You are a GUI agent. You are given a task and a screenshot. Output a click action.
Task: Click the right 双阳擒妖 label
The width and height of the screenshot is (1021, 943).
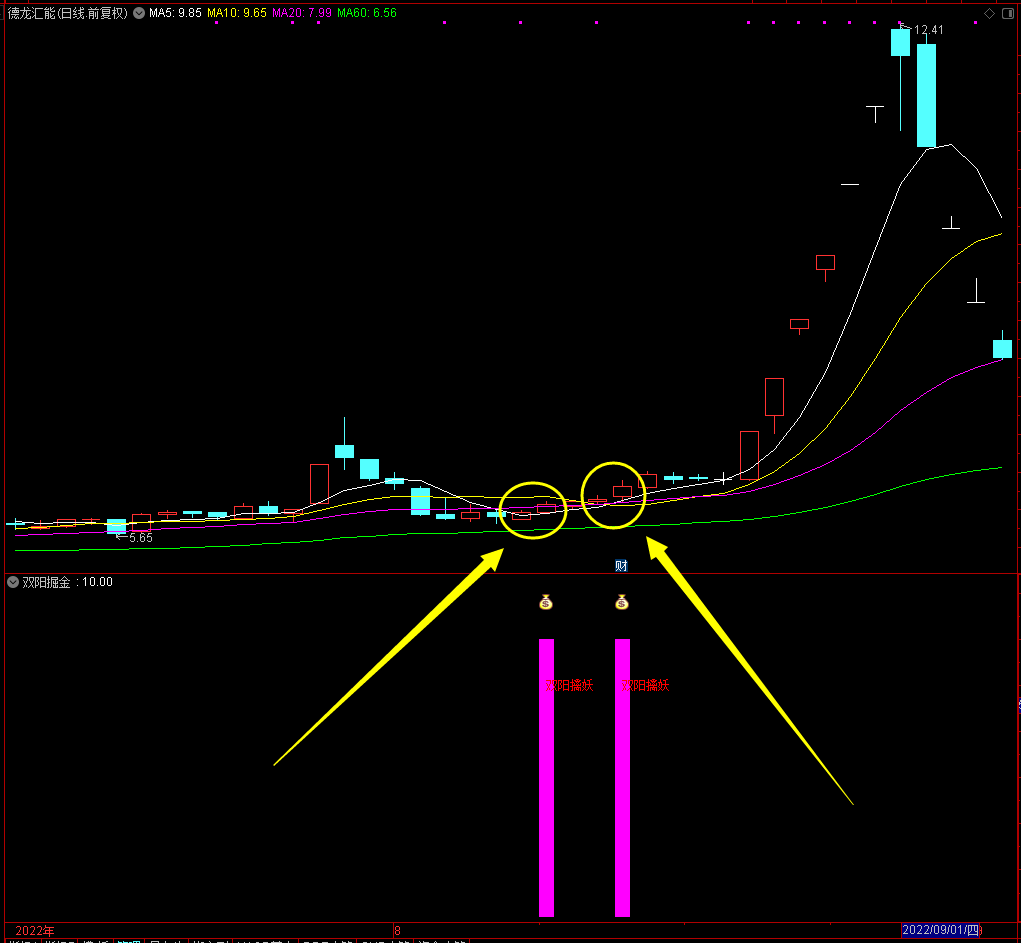(645, 685)
